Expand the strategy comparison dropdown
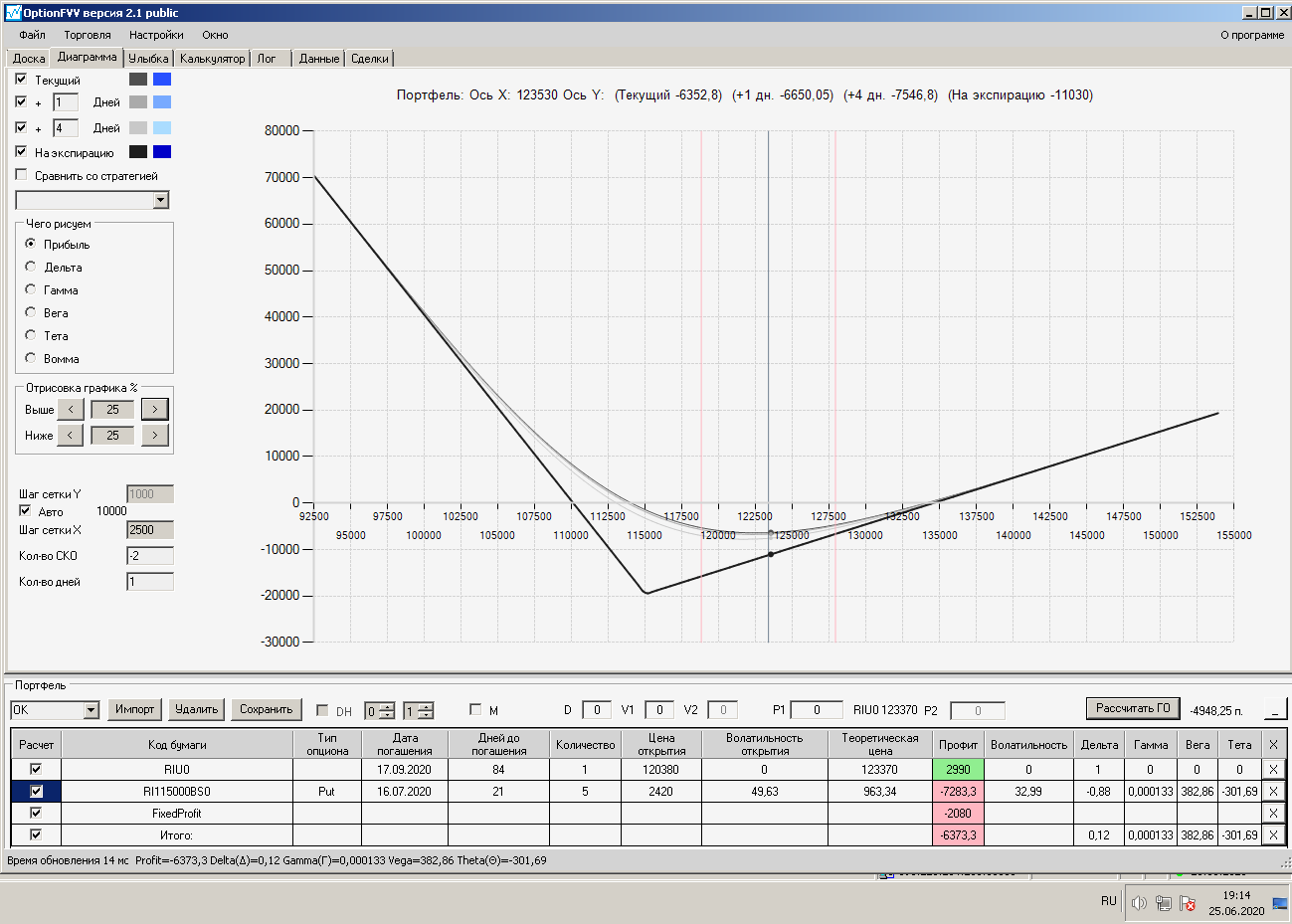 (x=161, y=200)
